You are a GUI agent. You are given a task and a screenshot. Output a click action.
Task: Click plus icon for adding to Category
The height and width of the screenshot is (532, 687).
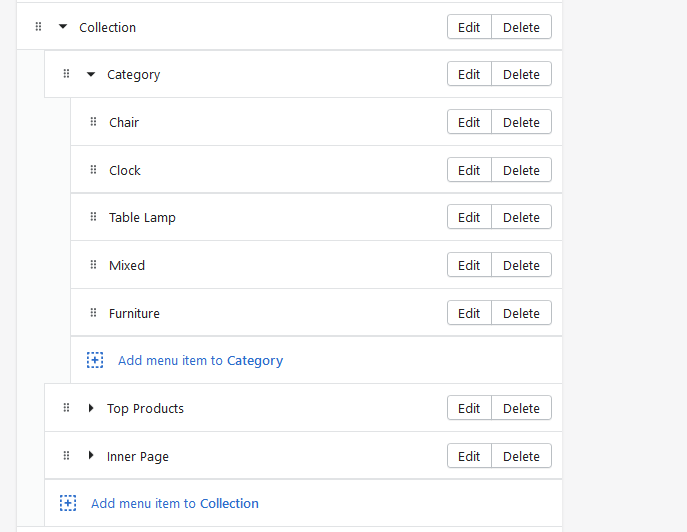pos(95,360)
